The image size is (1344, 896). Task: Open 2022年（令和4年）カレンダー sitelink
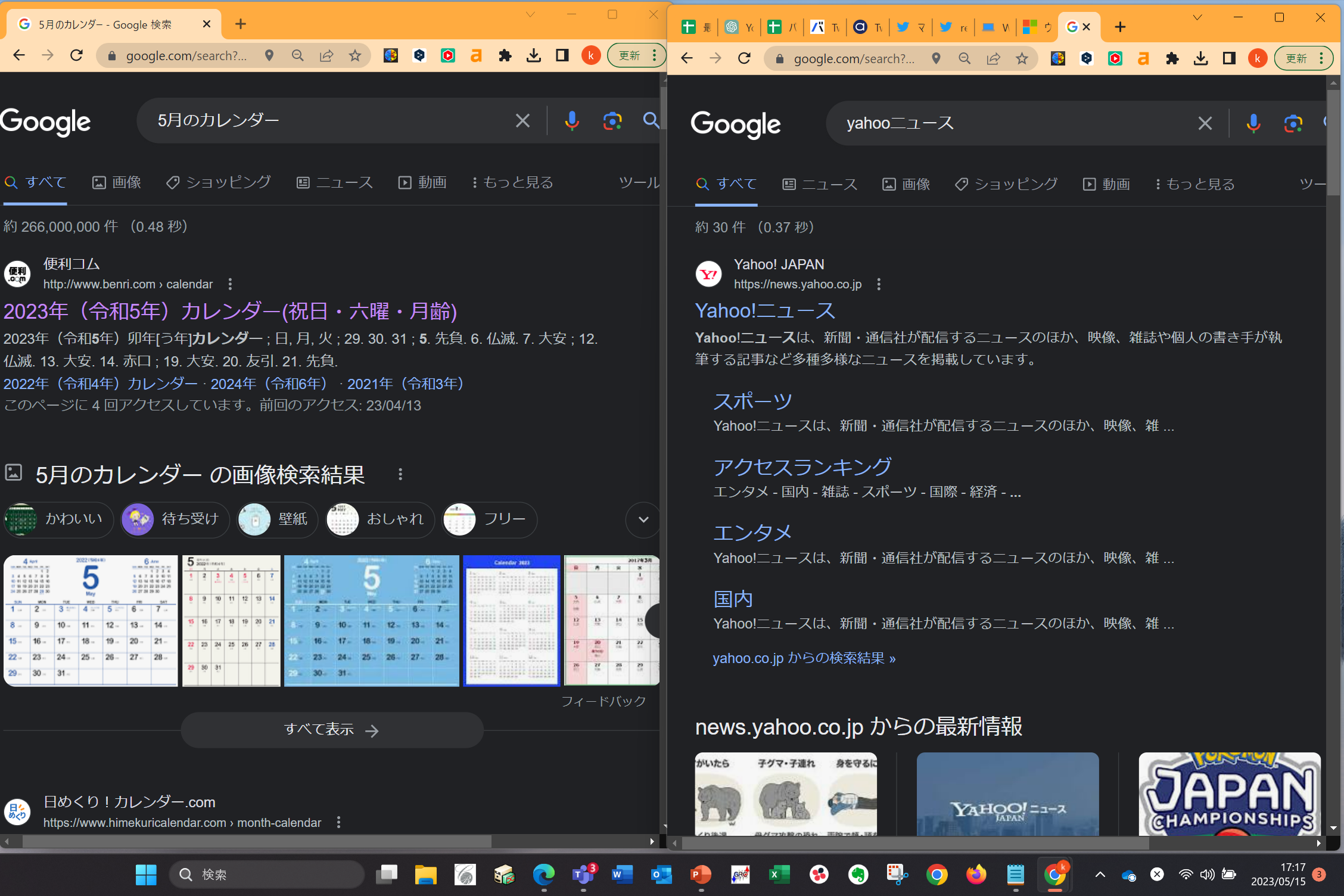[x=101, y=384]
